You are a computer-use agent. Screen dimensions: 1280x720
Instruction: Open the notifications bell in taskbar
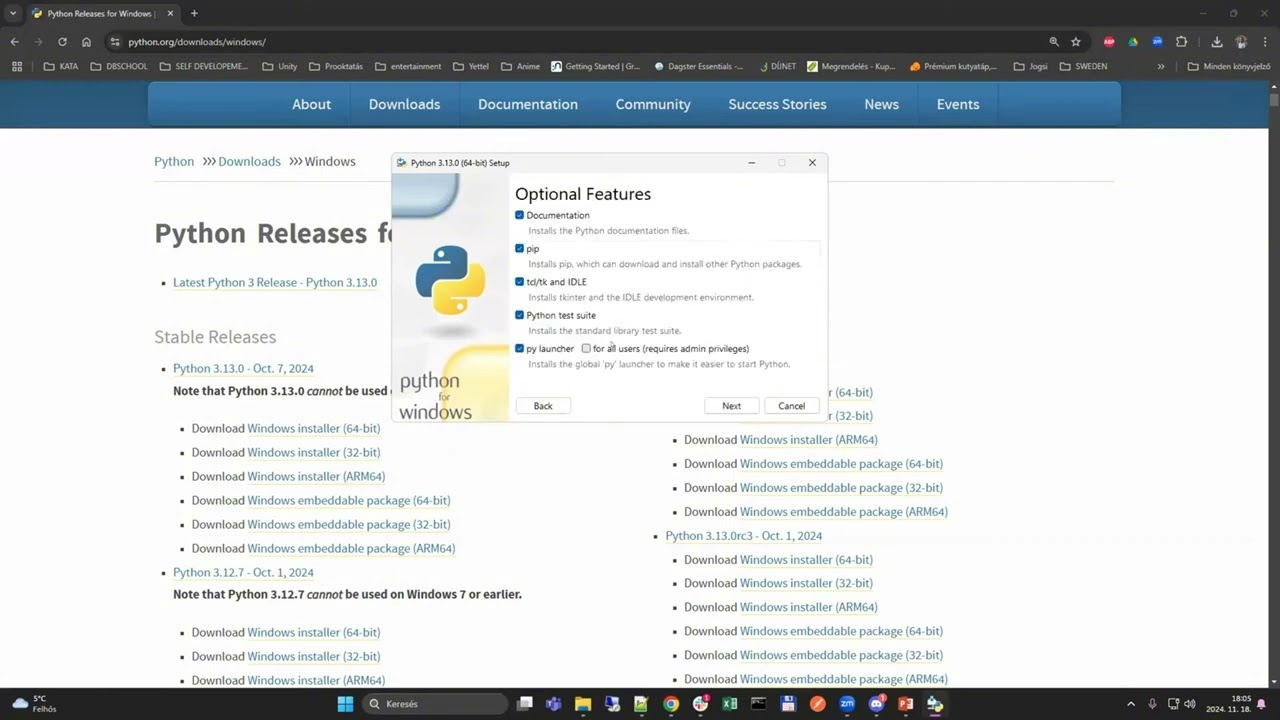[1262, 704]
